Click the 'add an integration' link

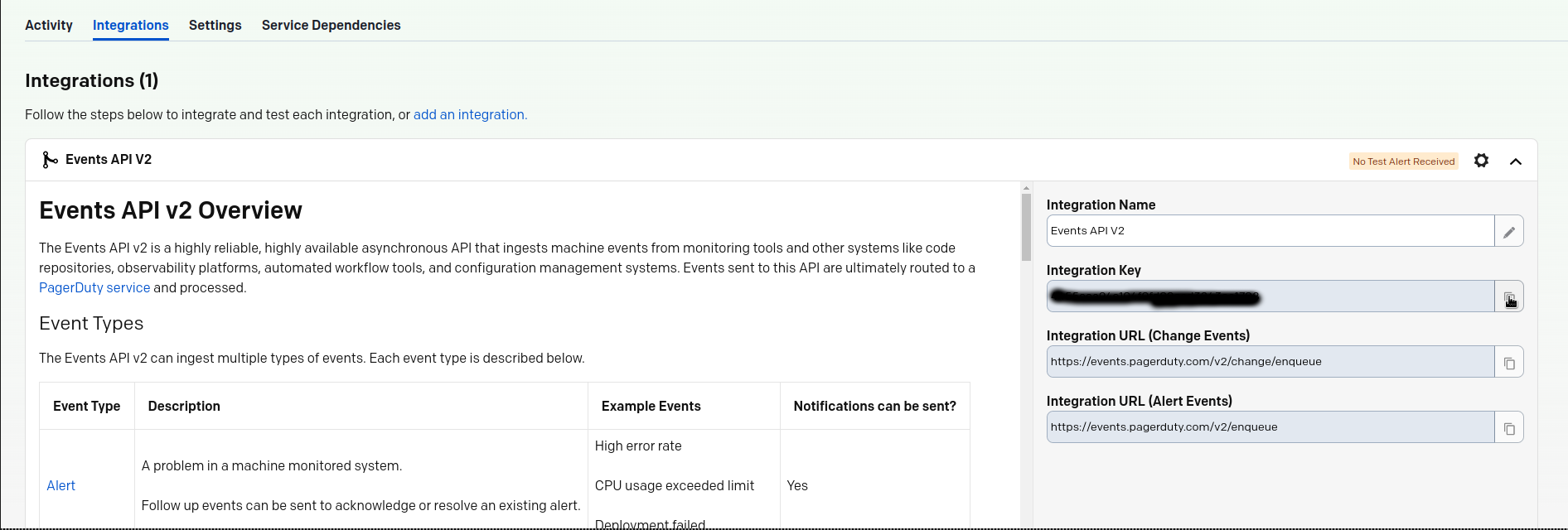(470, 114)
